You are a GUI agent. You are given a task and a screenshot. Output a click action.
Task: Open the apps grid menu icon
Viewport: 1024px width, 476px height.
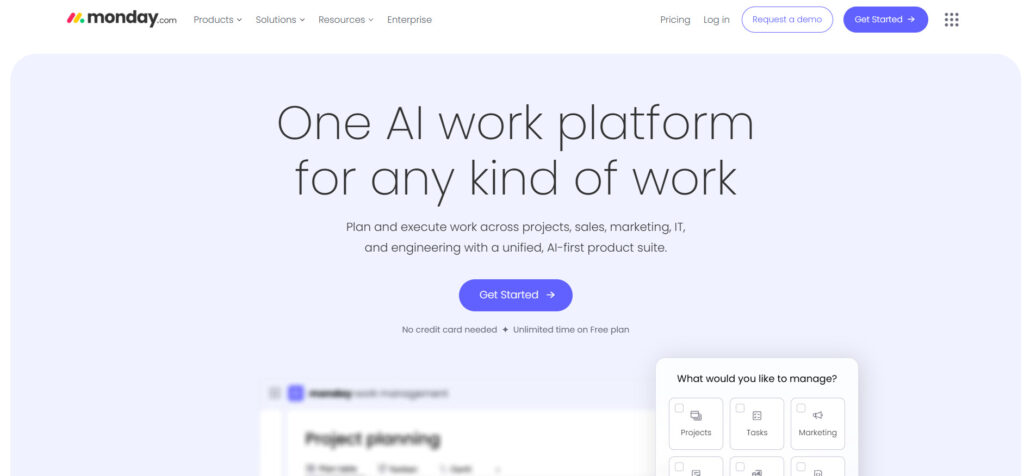point(951,20)
